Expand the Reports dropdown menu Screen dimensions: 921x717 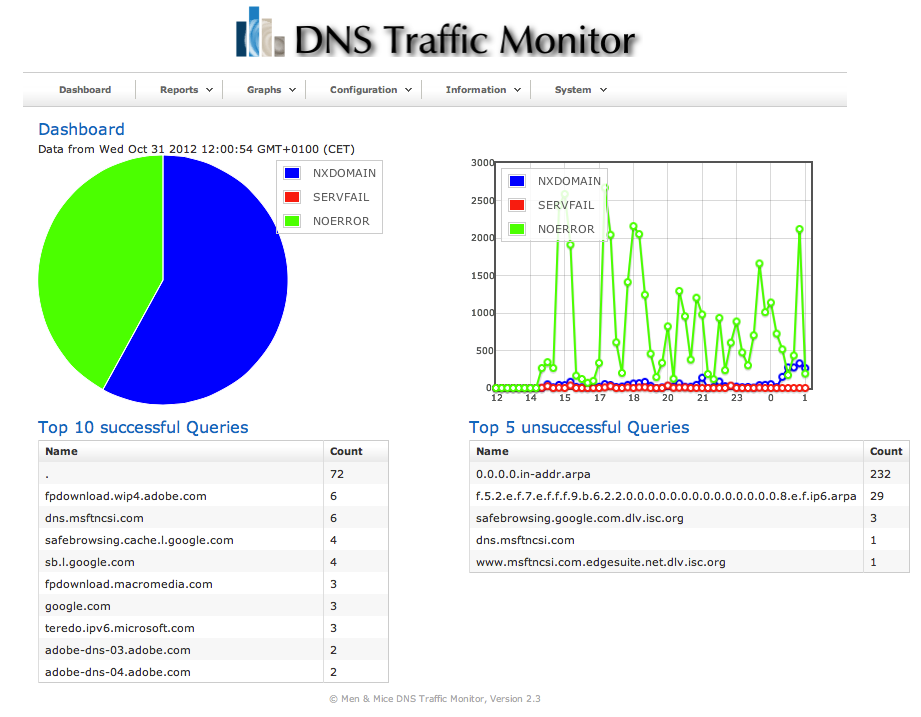point(186,90)
